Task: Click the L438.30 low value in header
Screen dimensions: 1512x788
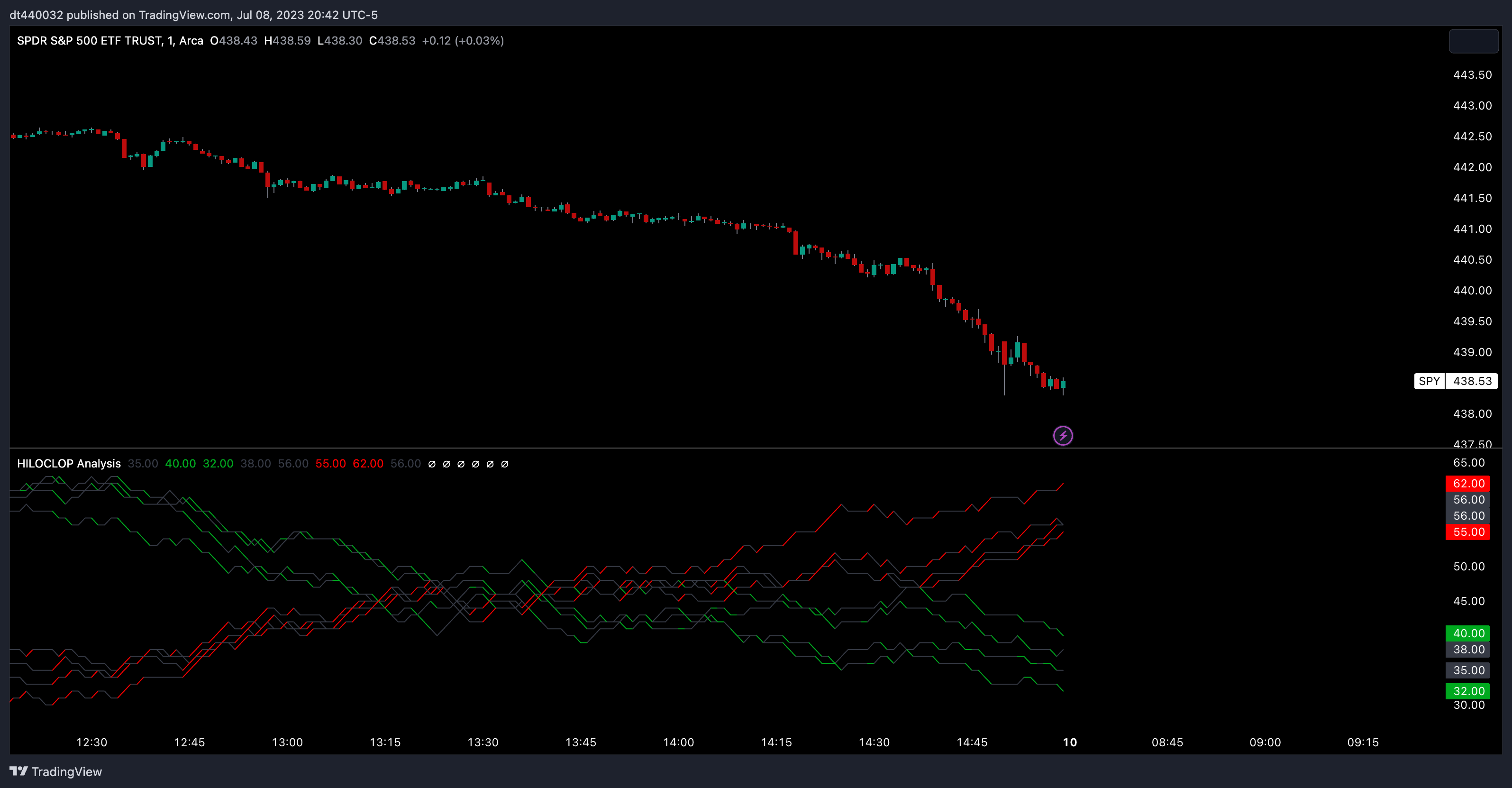Action: [340, 40]
